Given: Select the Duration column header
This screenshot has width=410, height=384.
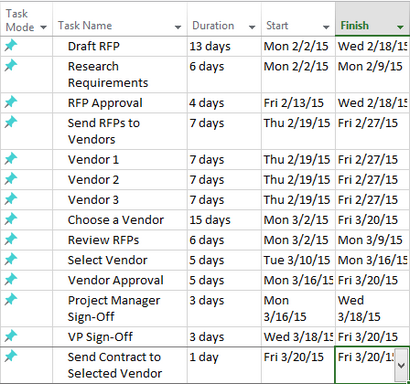Looking at the screenshot, I should coord(224,19).
